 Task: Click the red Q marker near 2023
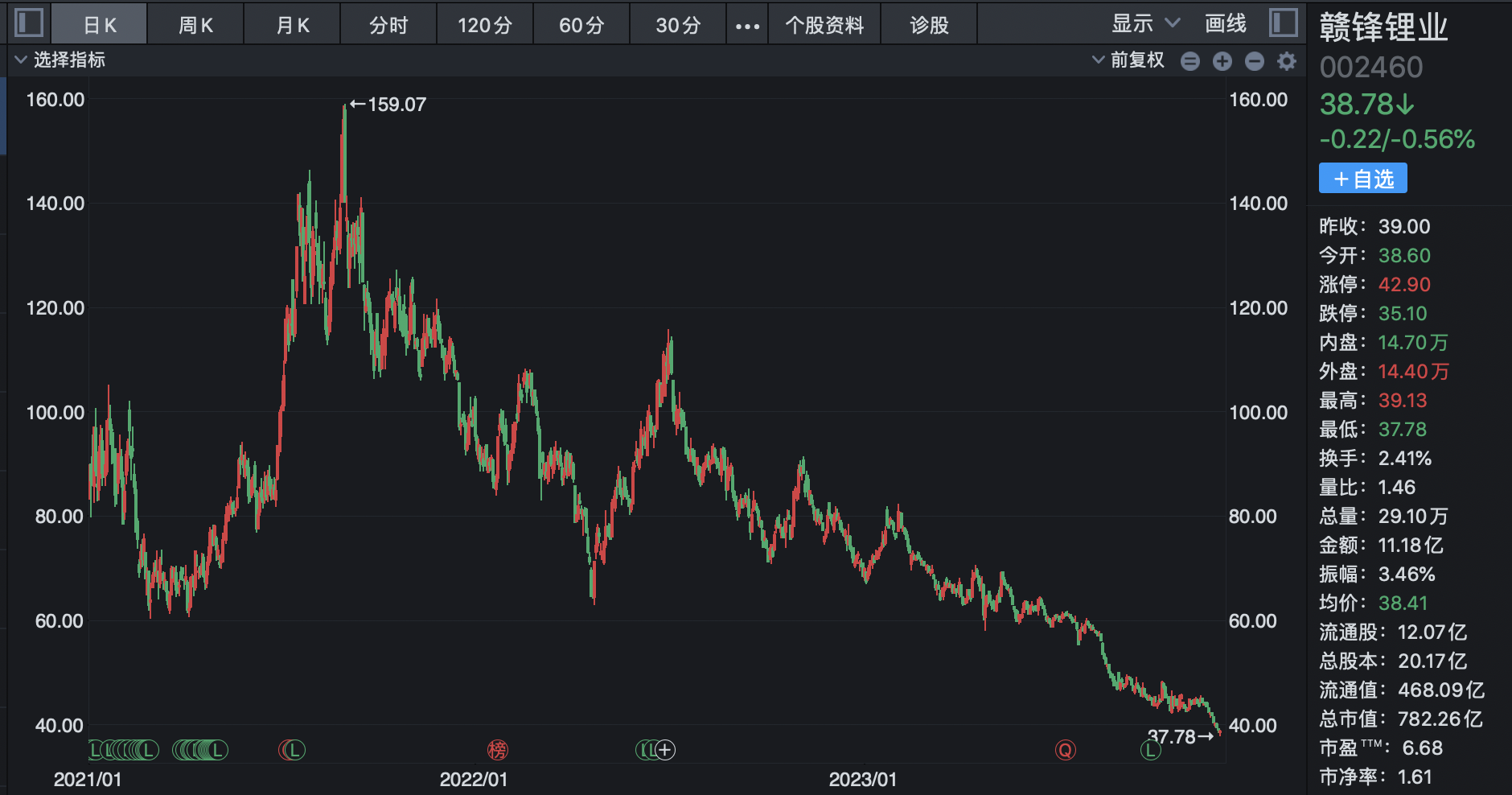coord(1066,750)
